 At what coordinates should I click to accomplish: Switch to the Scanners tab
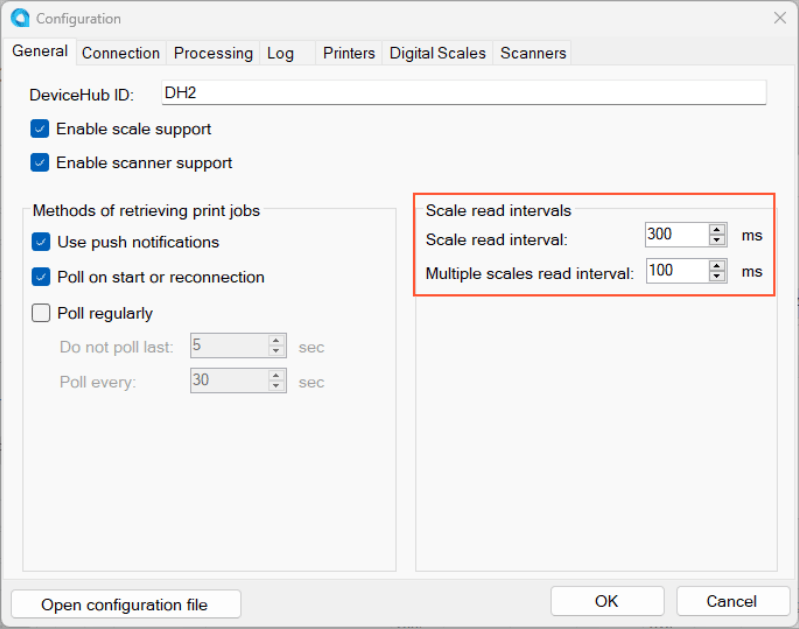(x=533, y=53)
